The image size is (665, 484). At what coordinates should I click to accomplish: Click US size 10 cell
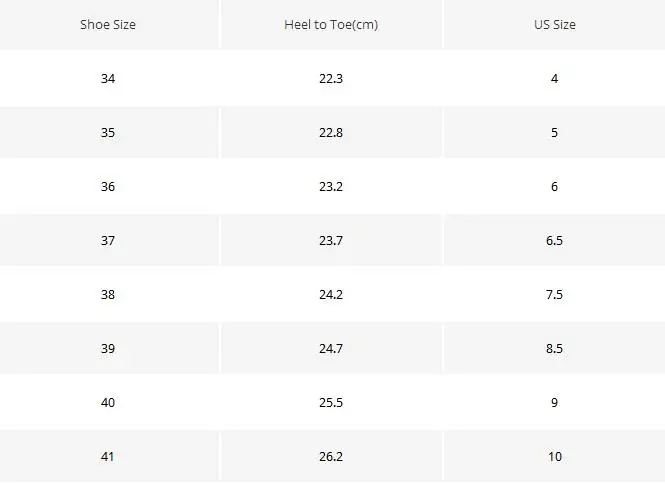tap(555, 456)
